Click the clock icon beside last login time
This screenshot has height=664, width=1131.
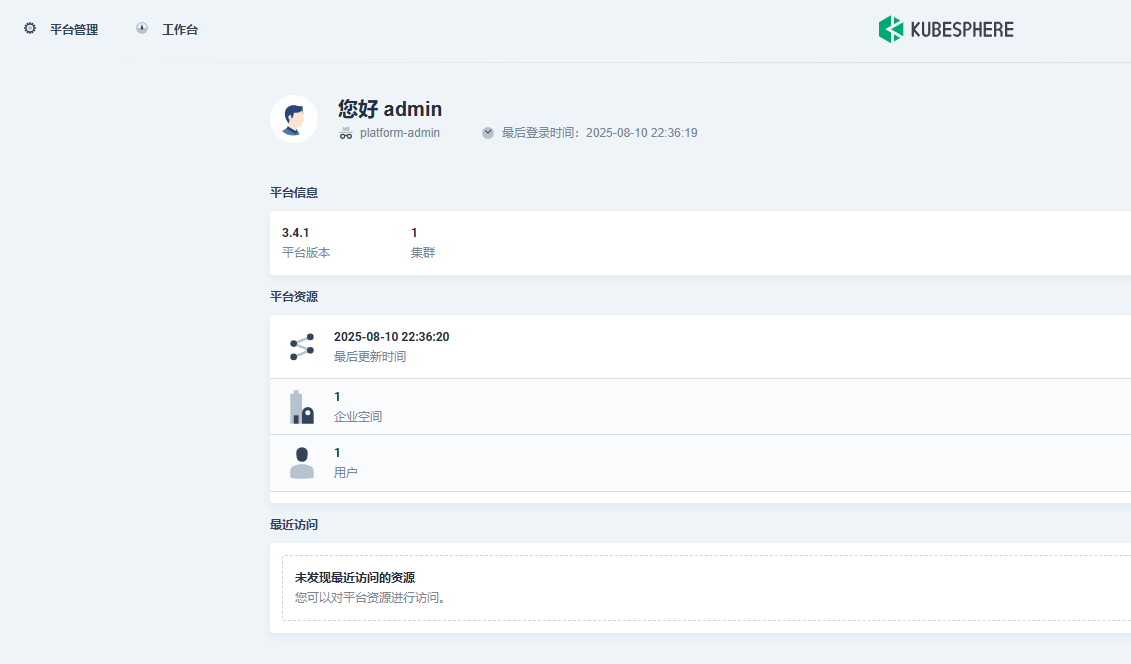click(x=488, y=133)
